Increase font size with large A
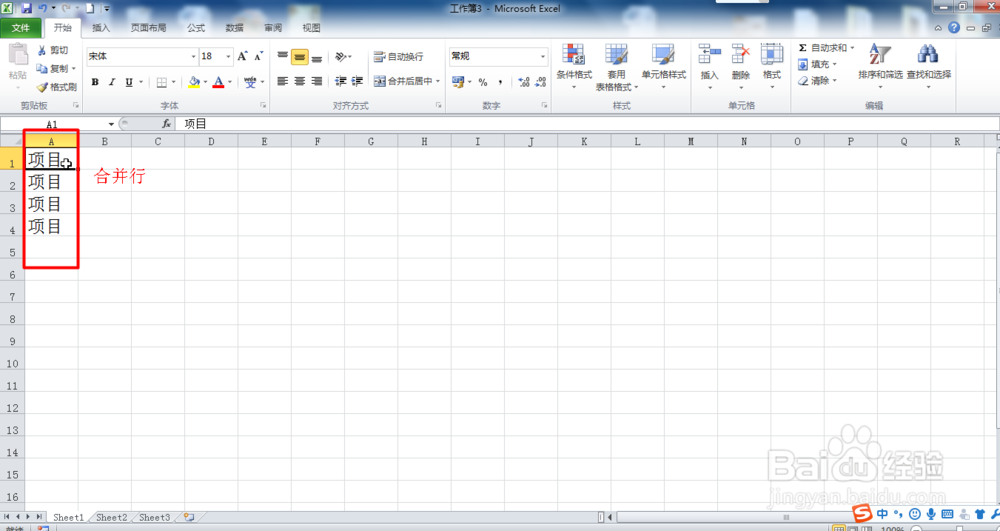 (242, 57)
